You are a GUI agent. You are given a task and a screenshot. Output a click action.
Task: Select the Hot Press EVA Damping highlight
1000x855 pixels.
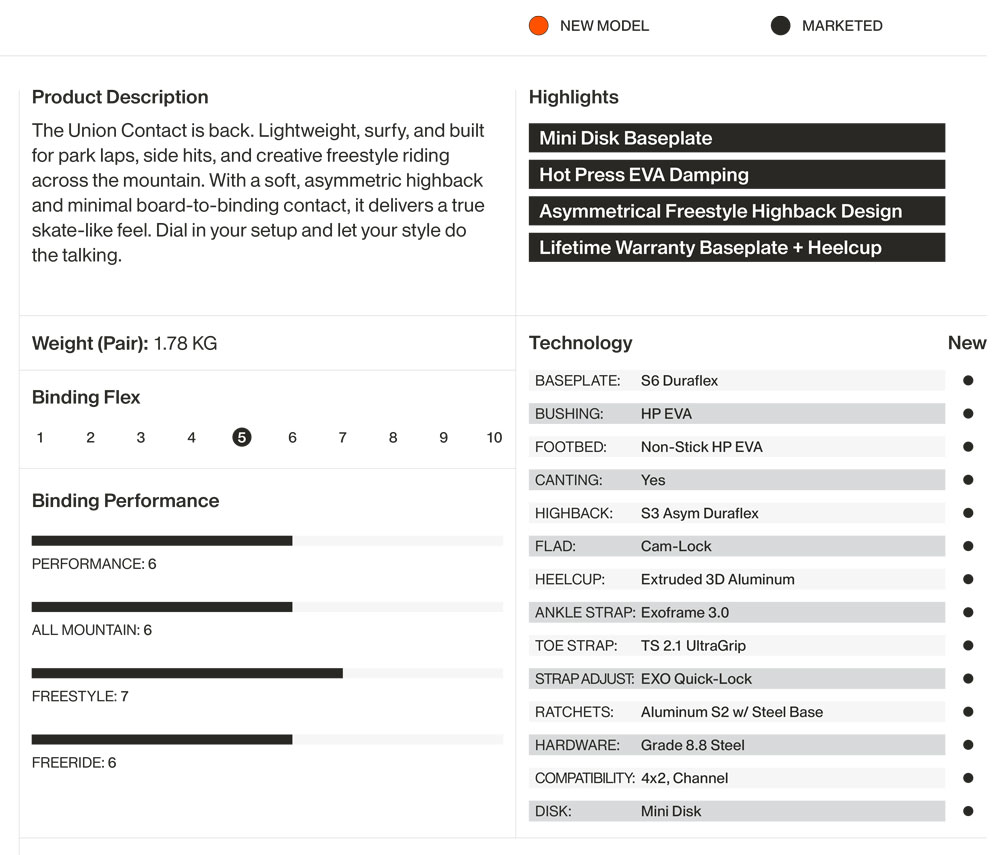coord(736,175)
